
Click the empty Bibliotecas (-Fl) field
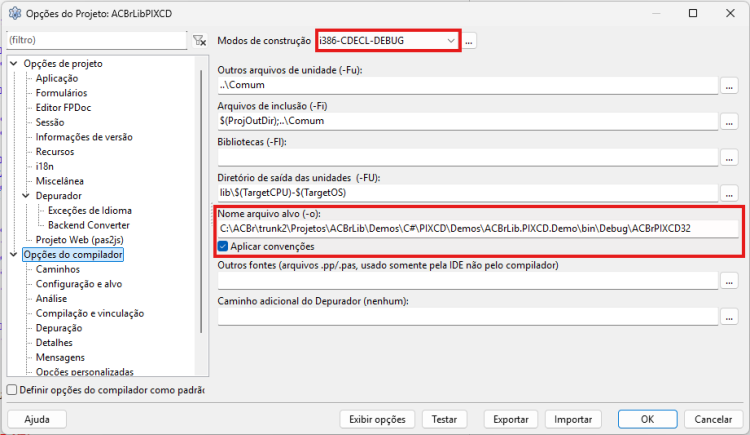point(468,157)
